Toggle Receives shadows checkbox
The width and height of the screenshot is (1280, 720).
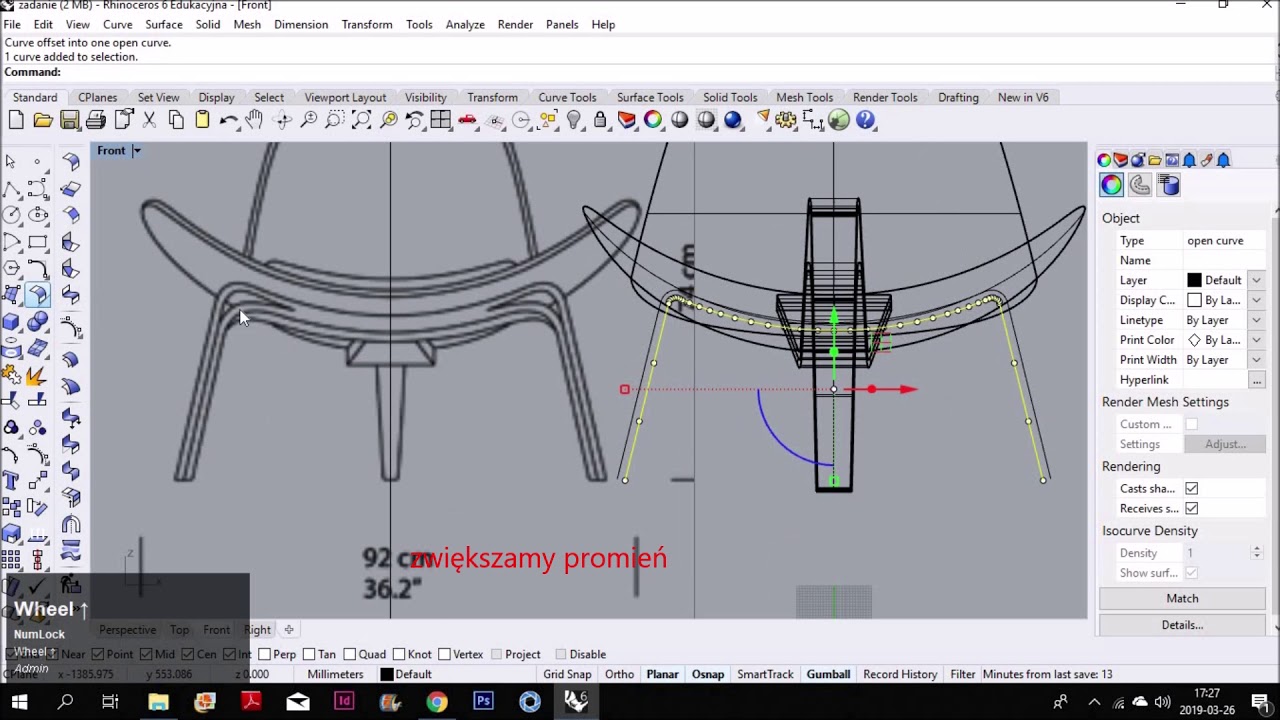pos(1191,508)
